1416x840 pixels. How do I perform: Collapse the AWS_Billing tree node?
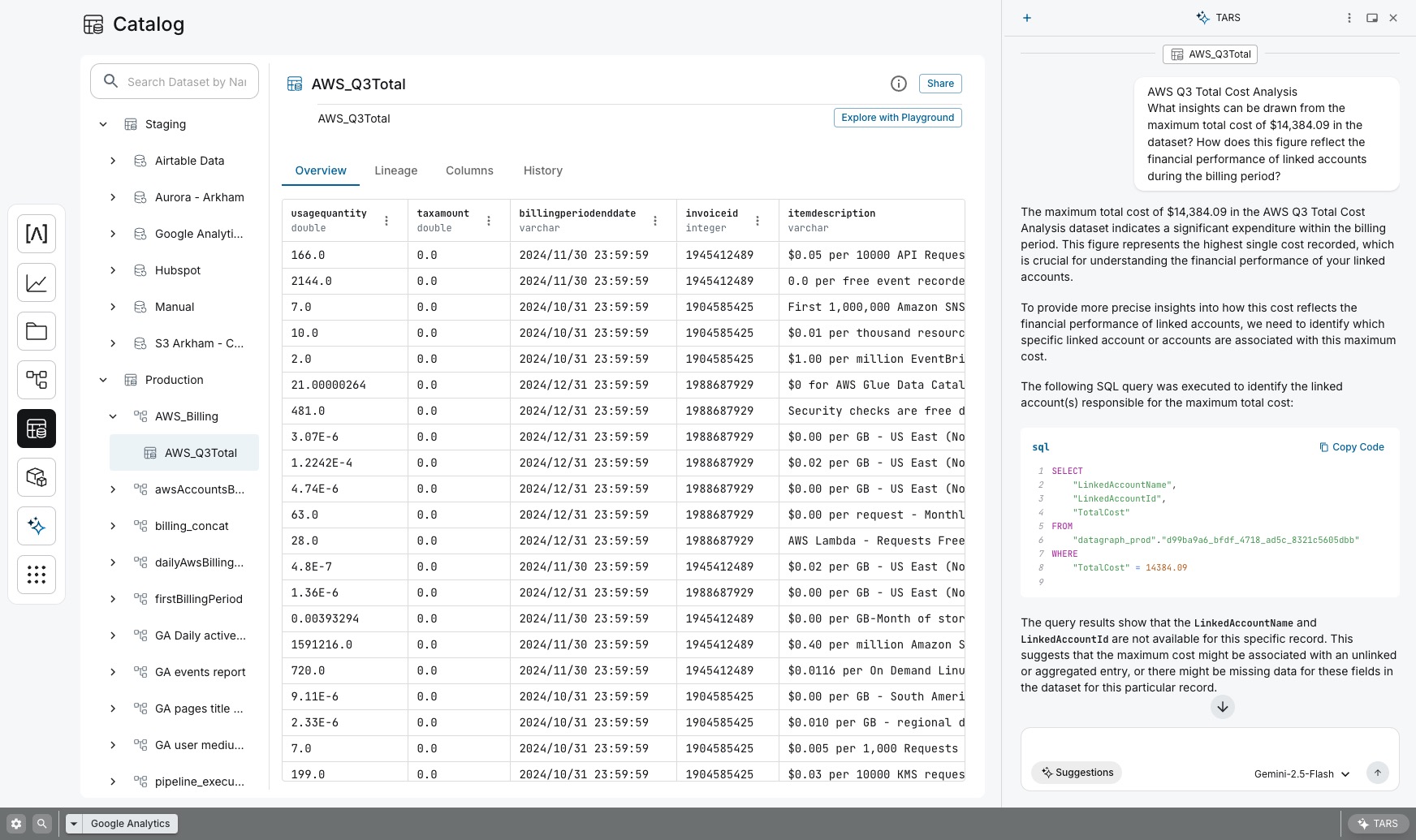pyautogui.click(x=113, y=416)
